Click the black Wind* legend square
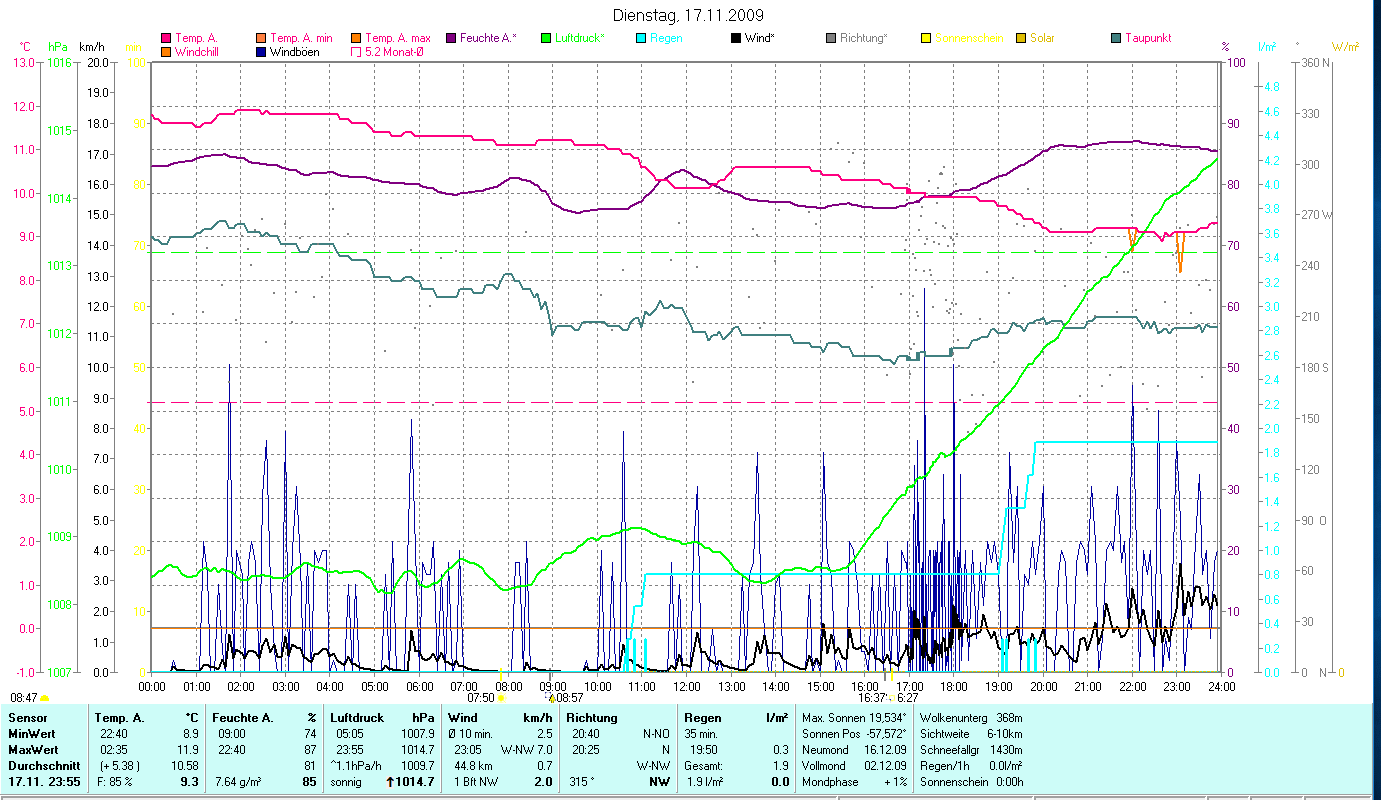 (x=736, y=38)
